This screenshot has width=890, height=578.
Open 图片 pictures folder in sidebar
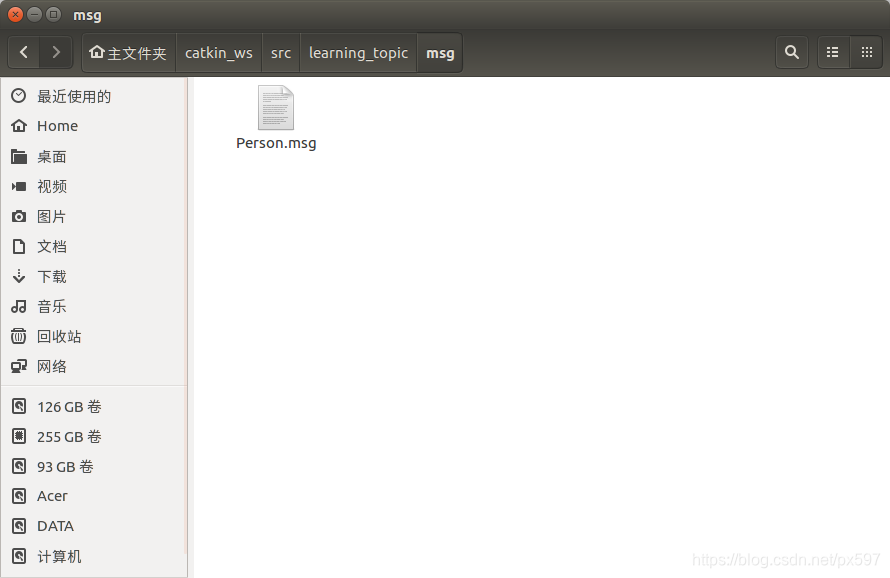coord(94,216)
